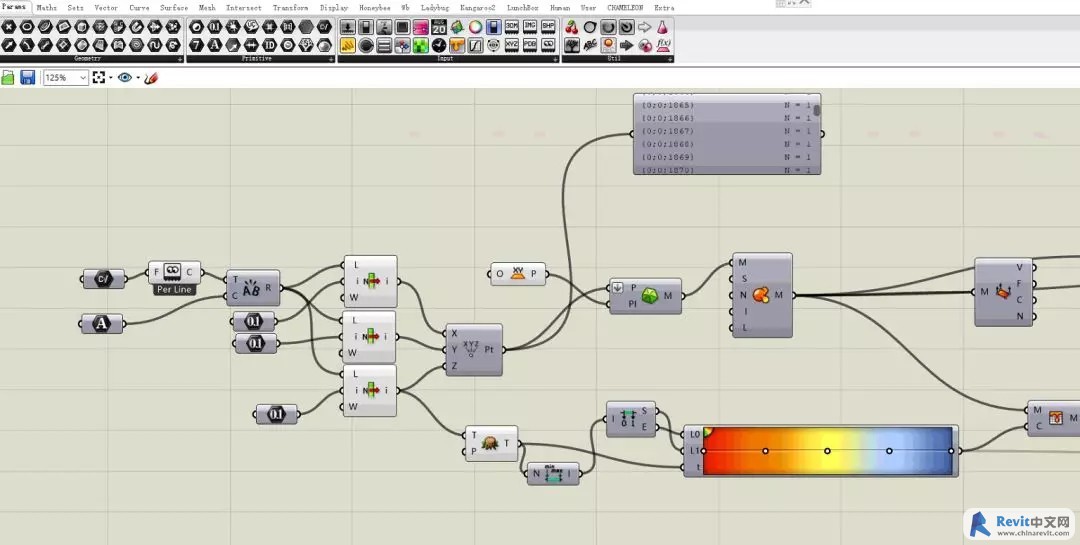Select the XY Plane component
The image size is (1080, 545).
tap(518, 274)
